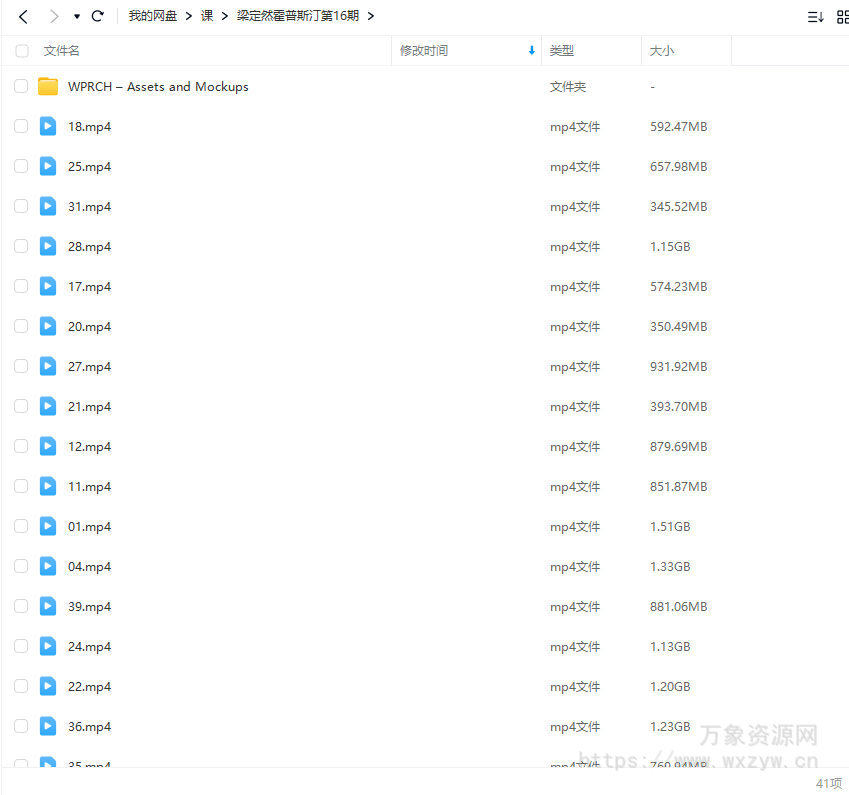This screenshot has height=795, width=849.
Task: Check the checkbox for 25.mp4
Action: 20,166
